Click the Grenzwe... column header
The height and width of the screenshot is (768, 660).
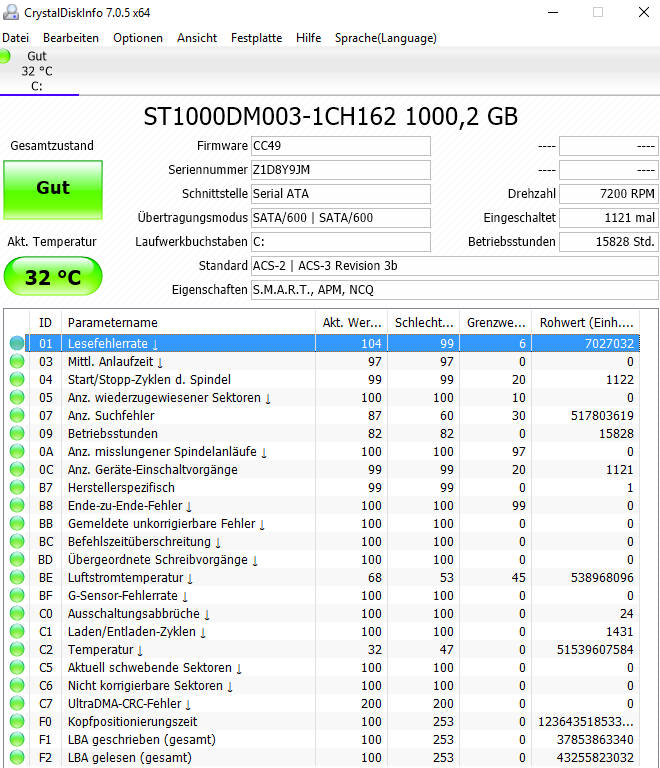pyautogui.click(x=495, y=322)
